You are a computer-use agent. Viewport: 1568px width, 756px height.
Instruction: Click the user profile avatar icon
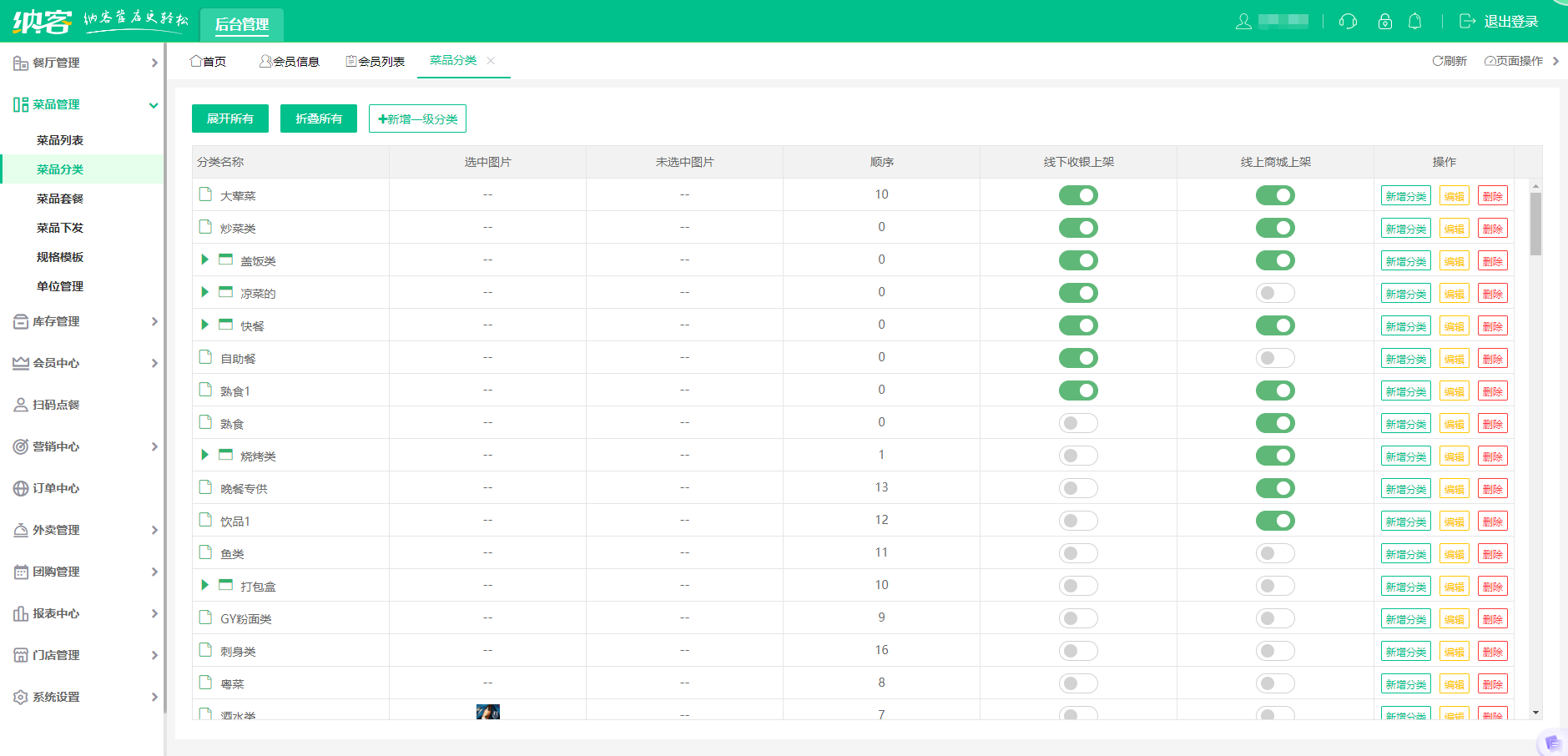coord(1243,22)
